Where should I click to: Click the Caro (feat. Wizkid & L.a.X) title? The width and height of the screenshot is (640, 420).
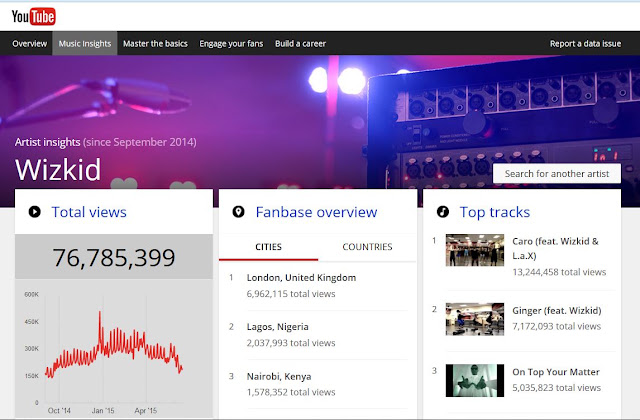(x=556, y=248)
